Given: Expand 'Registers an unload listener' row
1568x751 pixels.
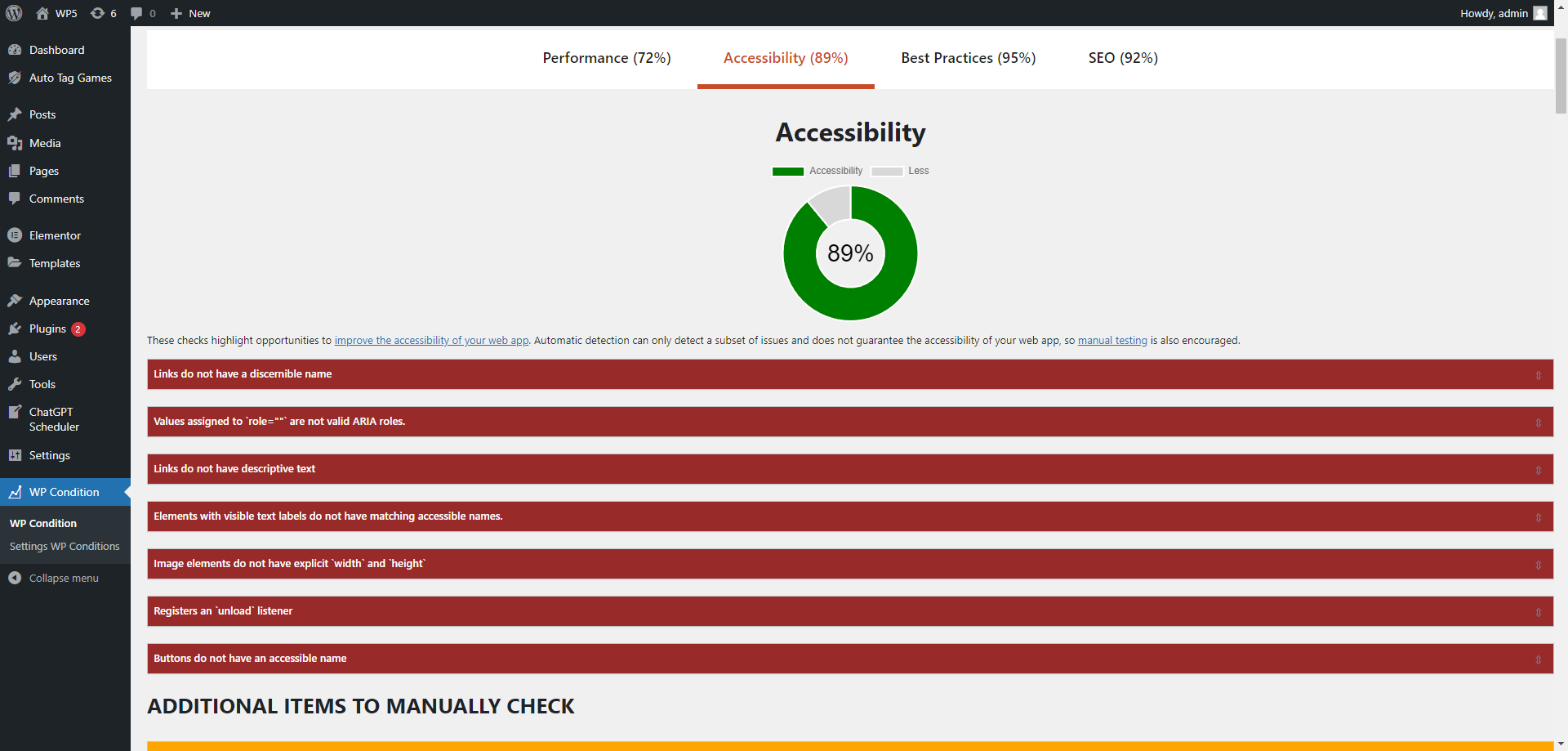Looking at the screenshot, I should (850, 611).
